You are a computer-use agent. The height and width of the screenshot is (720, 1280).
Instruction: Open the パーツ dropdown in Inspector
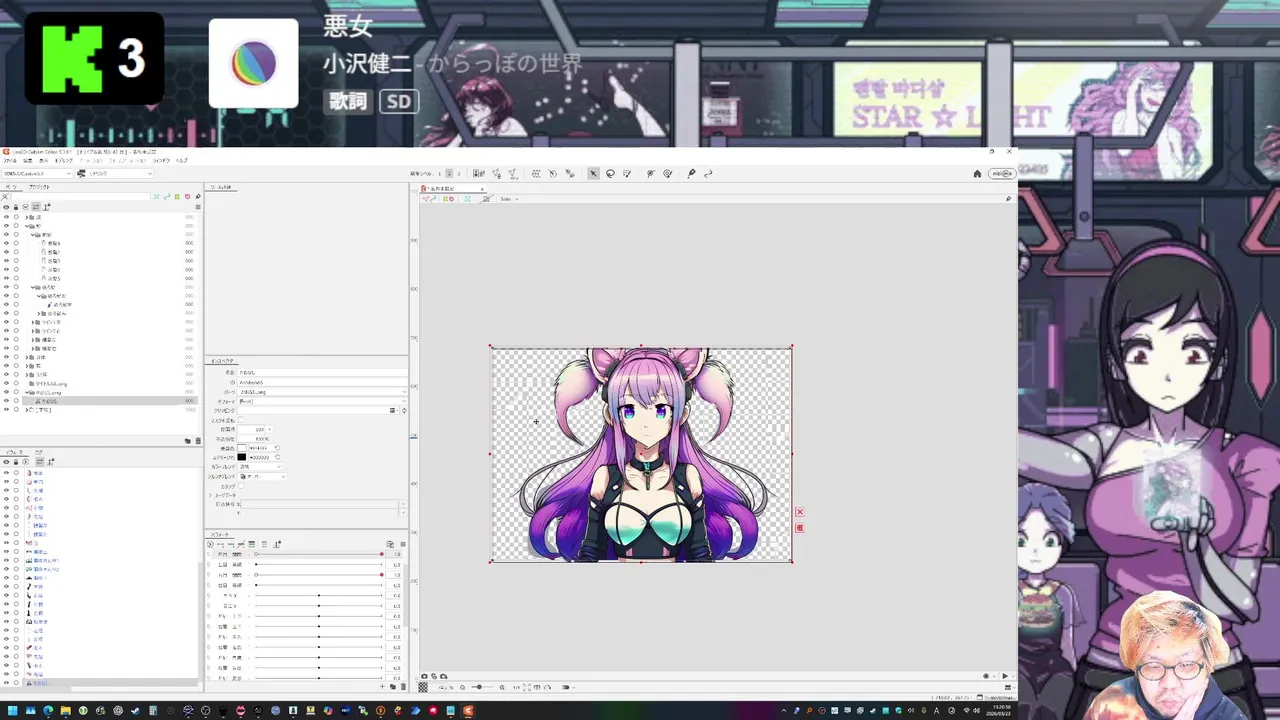click(322, 392)
